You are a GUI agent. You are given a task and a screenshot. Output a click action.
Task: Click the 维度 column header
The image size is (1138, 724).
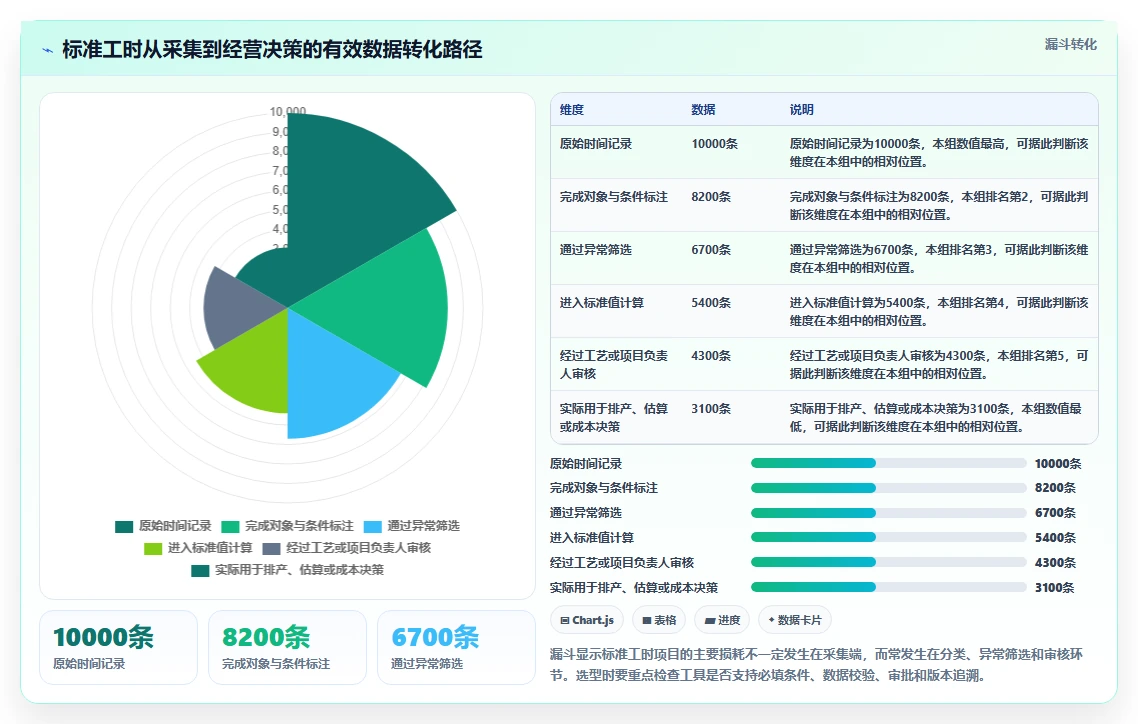pos(572,110)
